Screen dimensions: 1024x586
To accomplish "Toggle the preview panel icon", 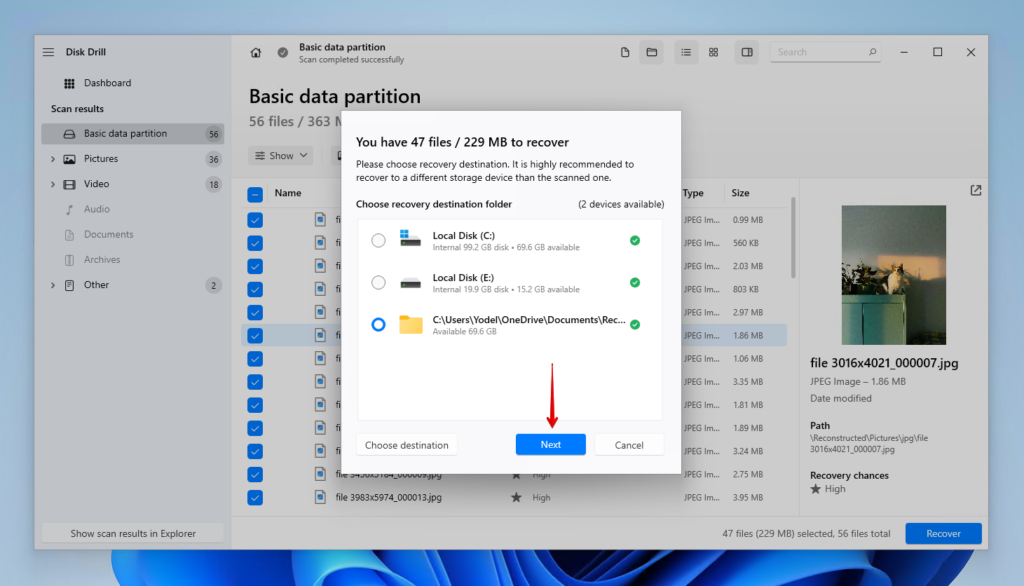I will click(746, 51).
